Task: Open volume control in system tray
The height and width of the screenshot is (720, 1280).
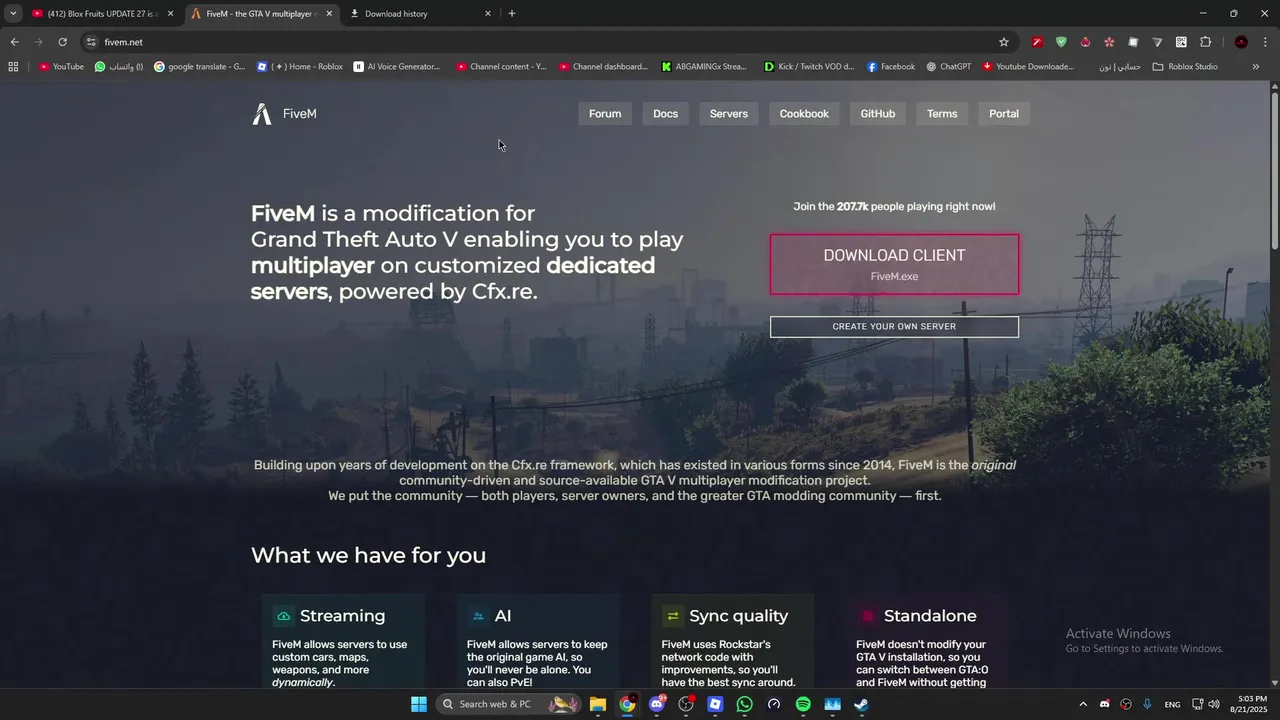Action: [x=1214, y=704]
